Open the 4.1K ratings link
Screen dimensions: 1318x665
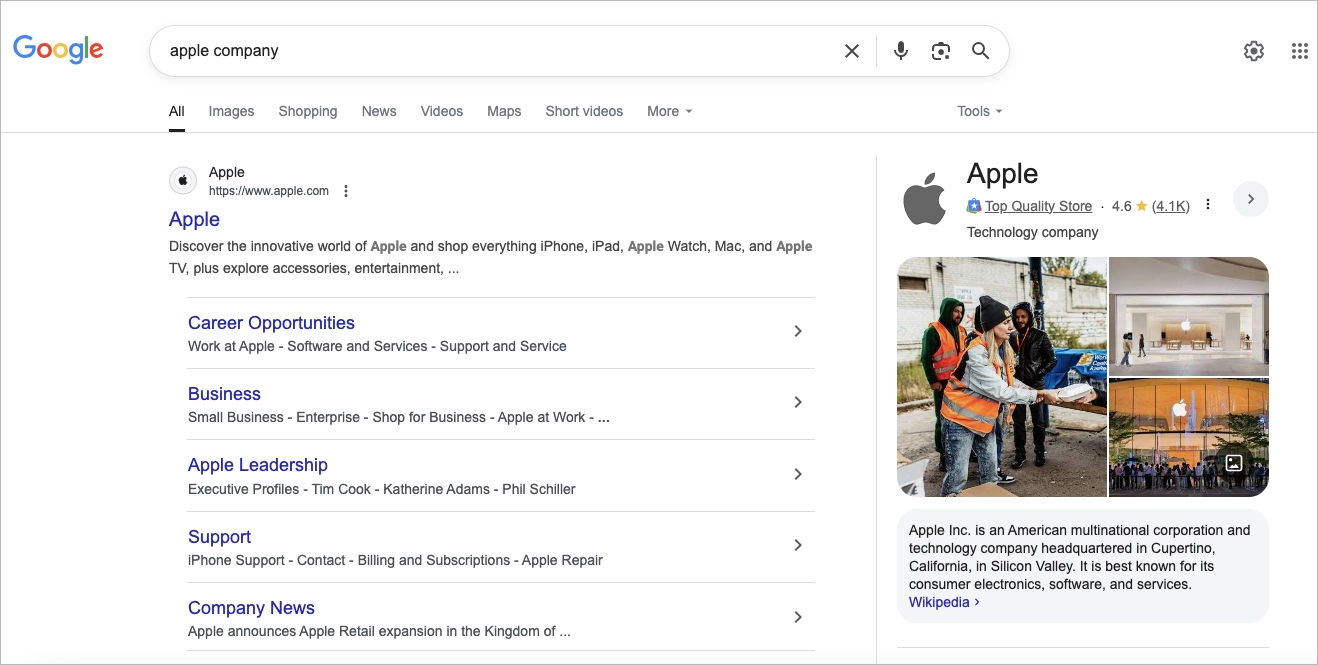1172,205
